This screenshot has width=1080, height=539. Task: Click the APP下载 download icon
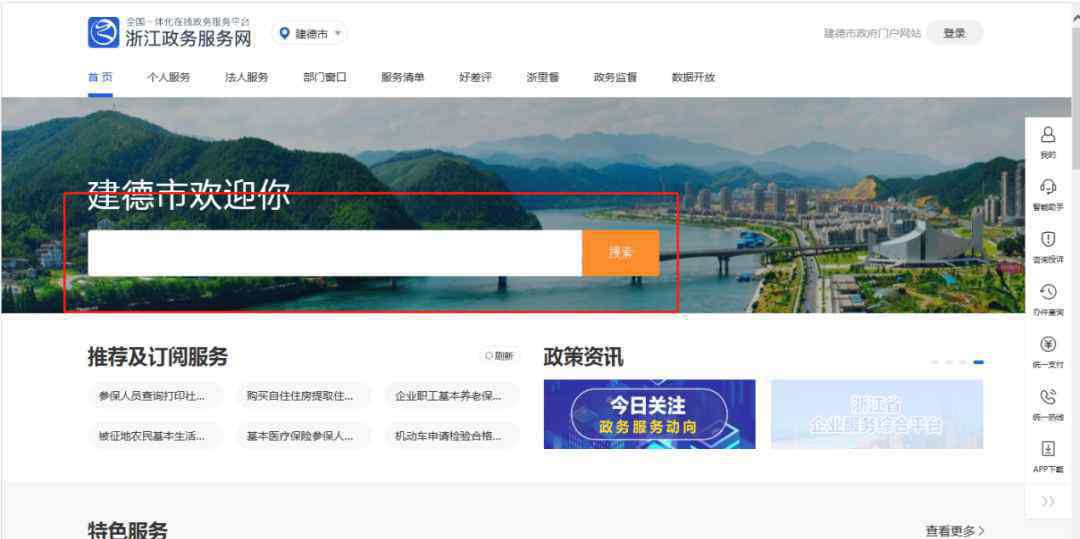click(x=1048, y=449)
